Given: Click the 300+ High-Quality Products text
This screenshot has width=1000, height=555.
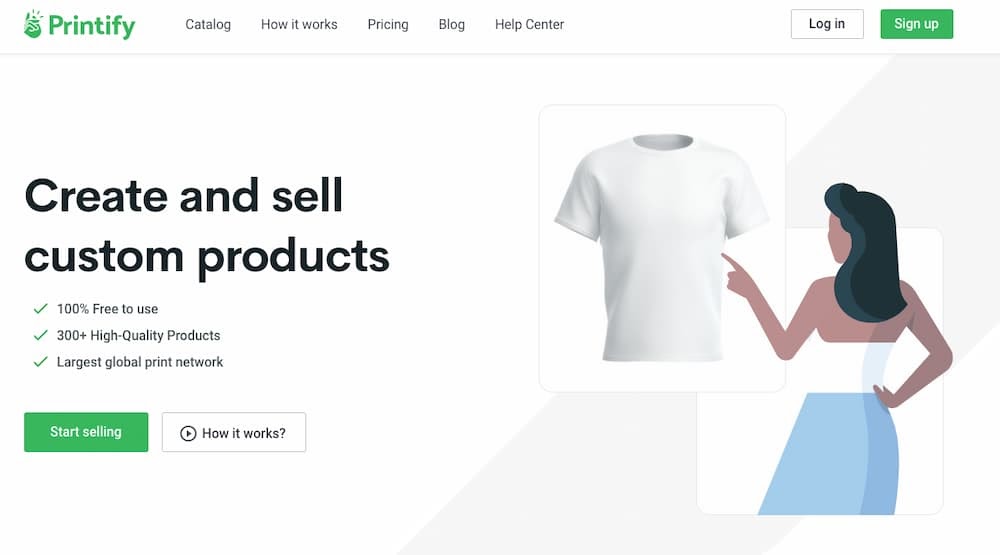Looking at the screenshot, I should click(x=138, y=336).
